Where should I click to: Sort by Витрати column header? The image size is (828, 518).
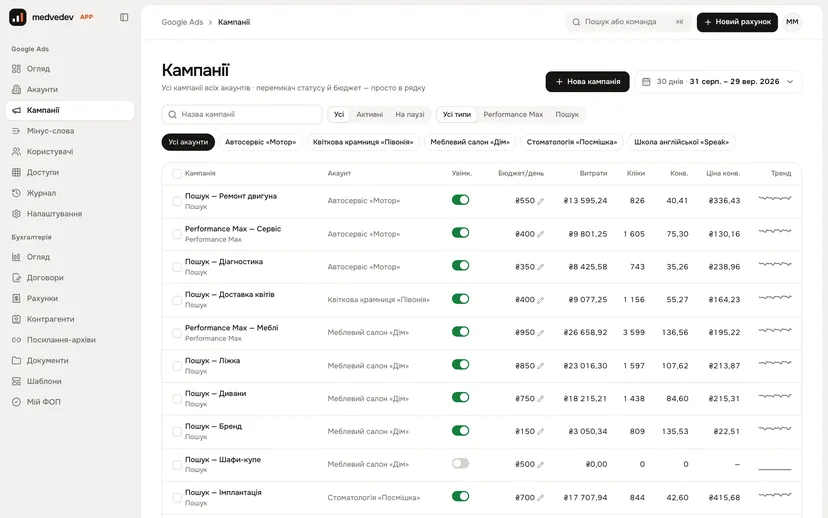[593, 173]
